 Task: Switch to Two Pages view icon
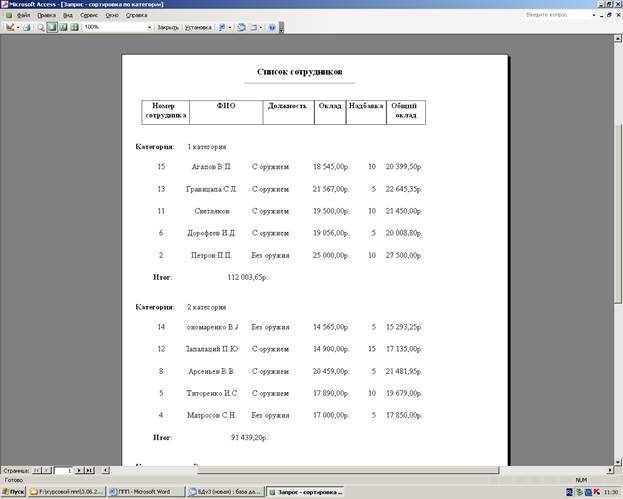point(62,27)
